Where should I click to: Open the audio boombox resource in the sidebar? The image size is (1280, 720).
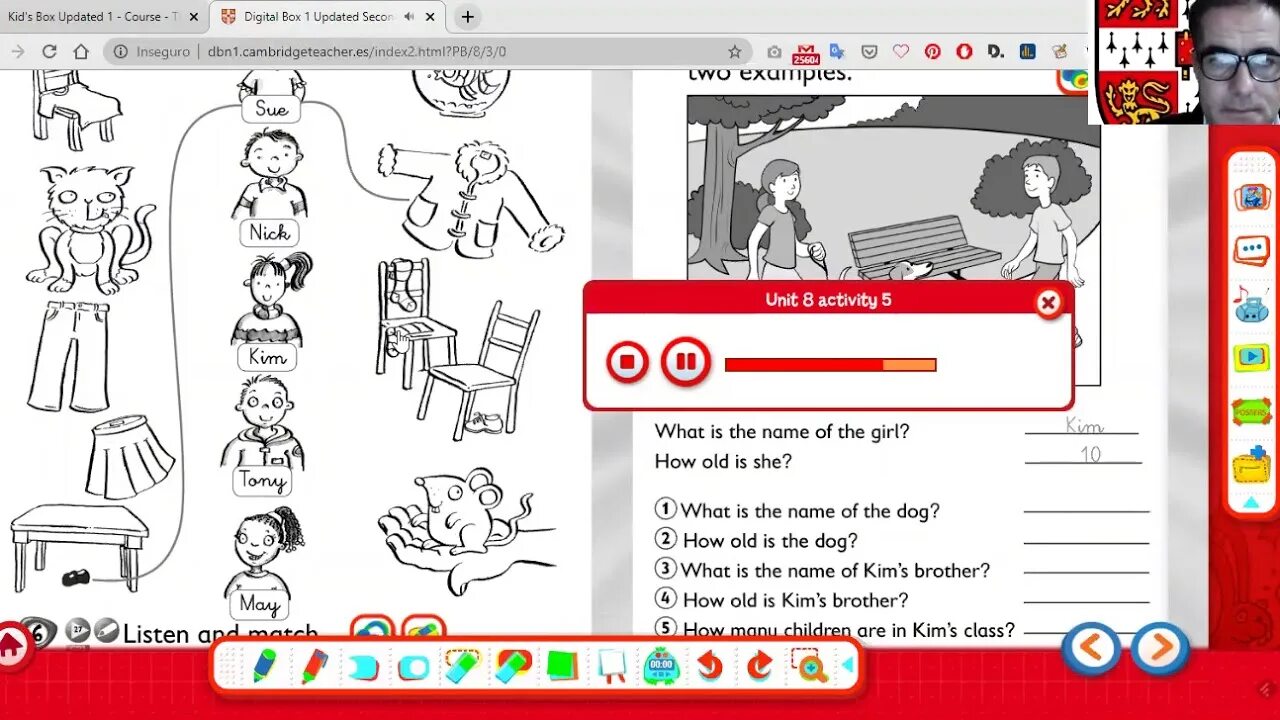(x=1251, y=303)
